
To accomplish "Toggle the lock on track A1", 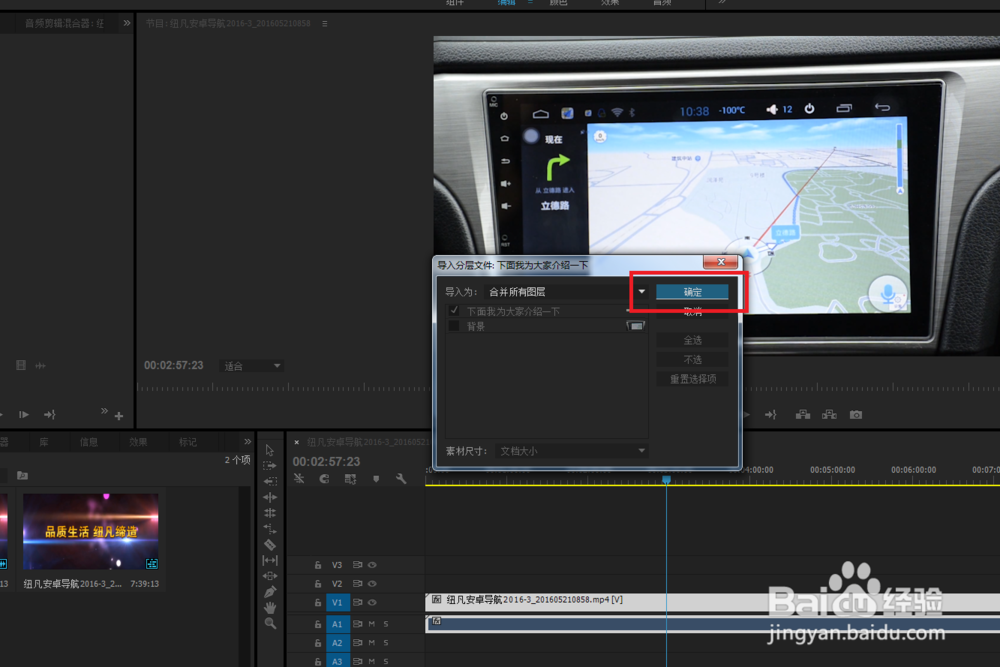I will coord(318,624).
